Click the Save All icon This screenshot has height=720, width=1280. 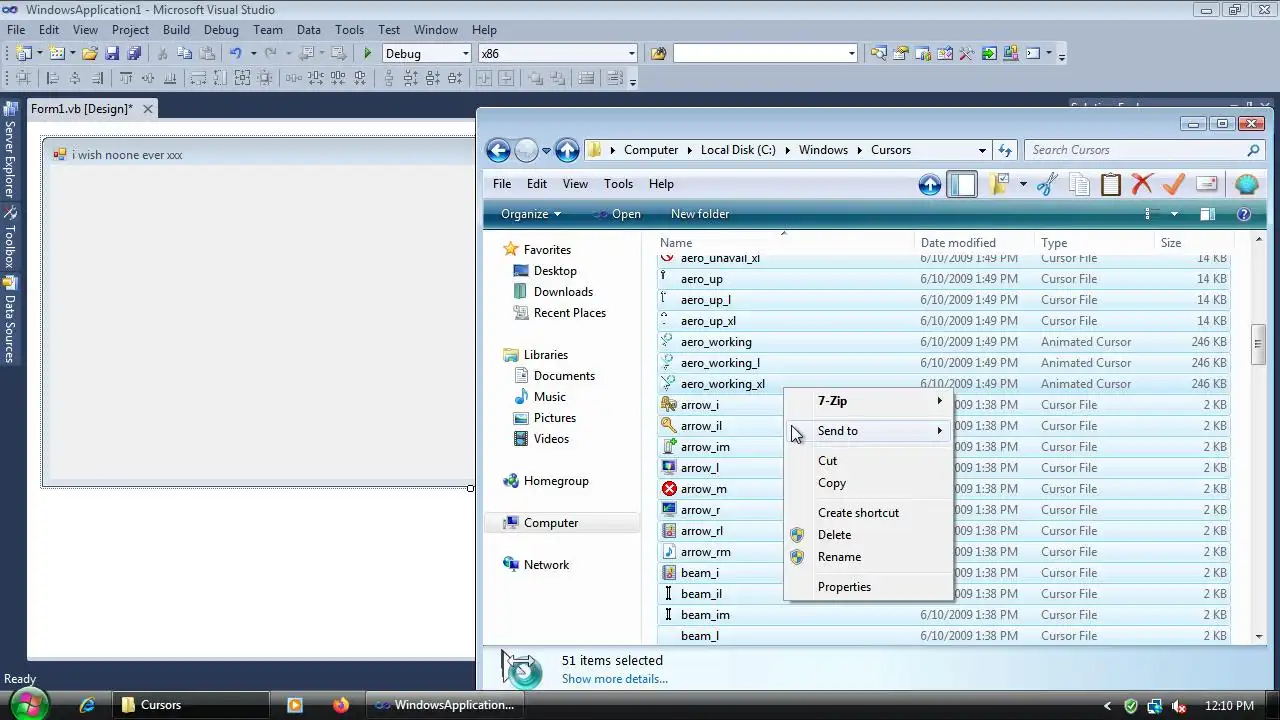(133, 54)
